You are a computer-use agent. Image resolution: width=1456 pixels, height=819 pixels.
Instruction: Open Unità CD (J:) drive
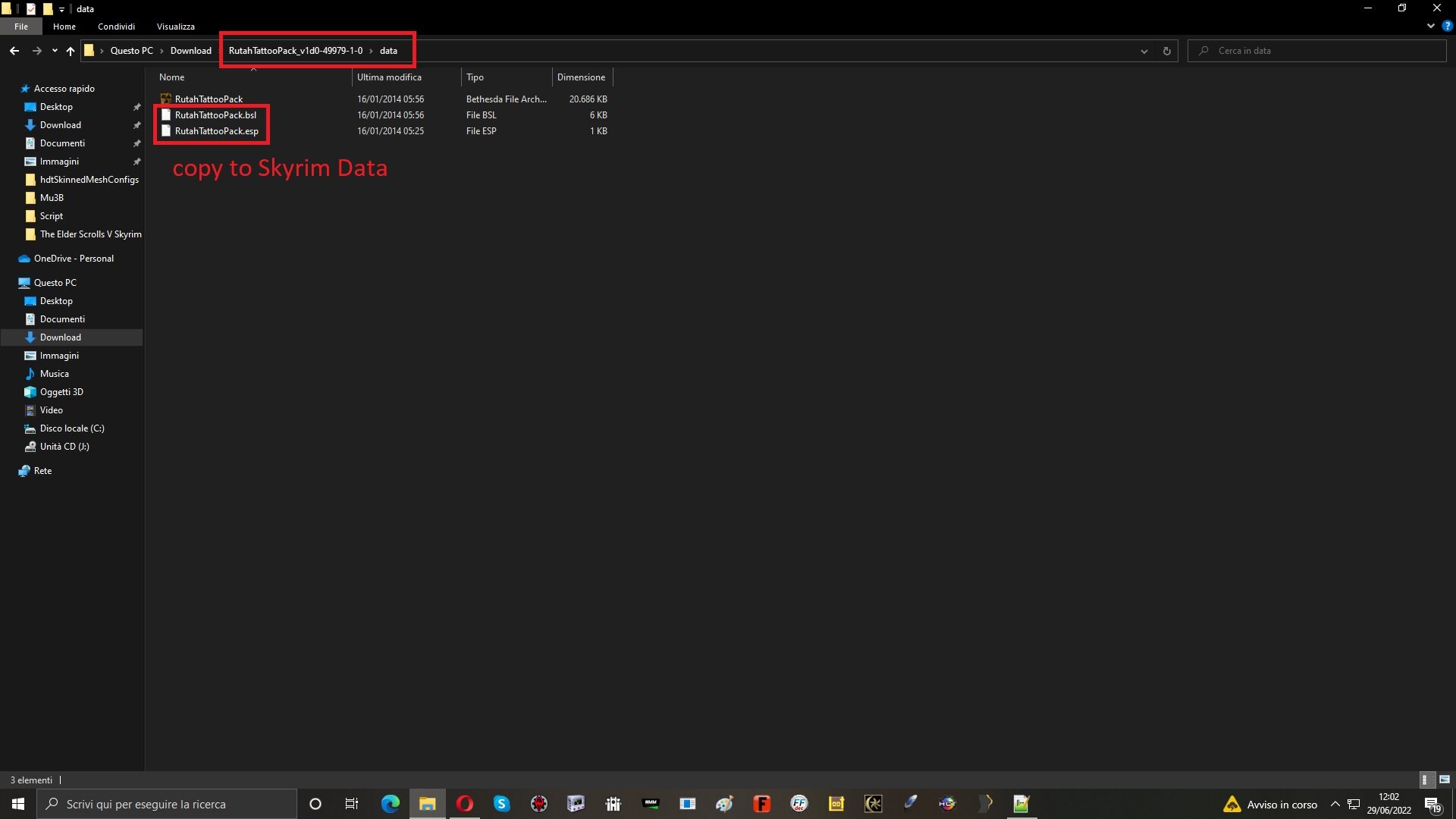click(64, 447)
